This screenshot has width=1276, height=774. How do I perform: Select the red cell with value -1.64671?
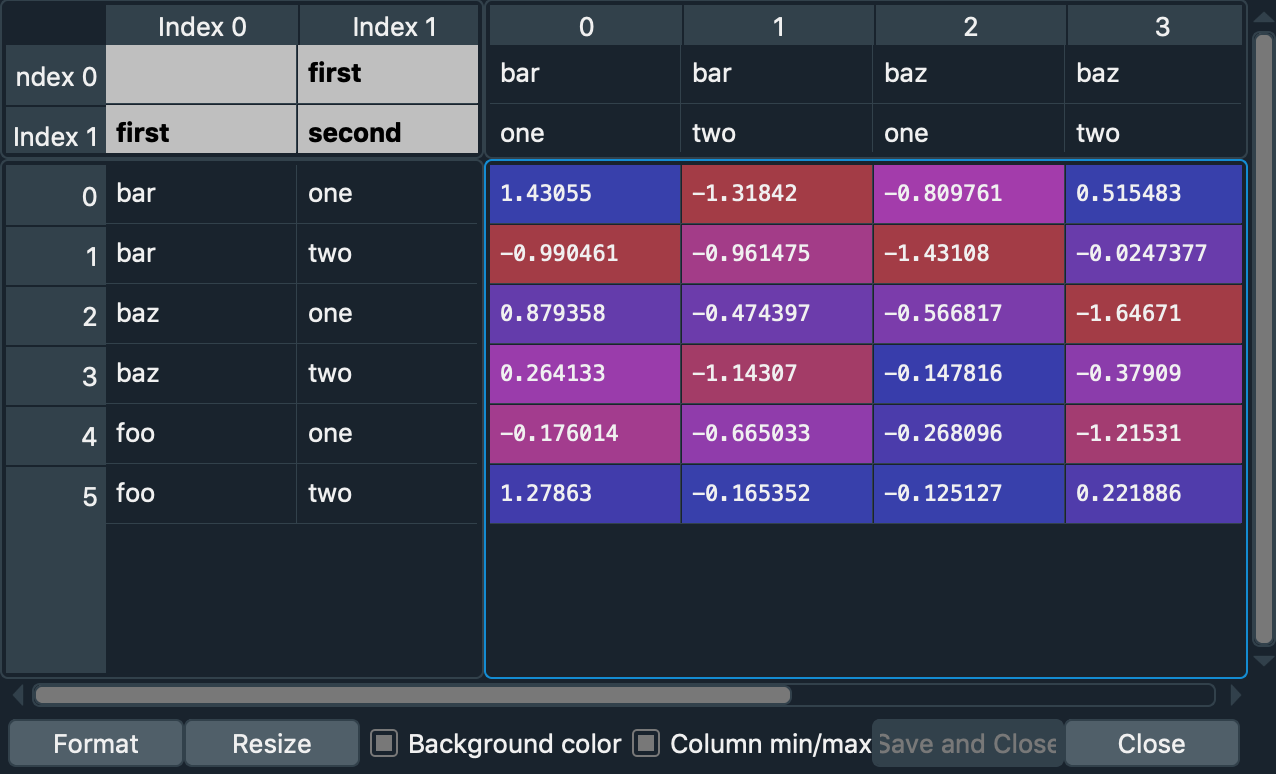tap(1153, 314)
